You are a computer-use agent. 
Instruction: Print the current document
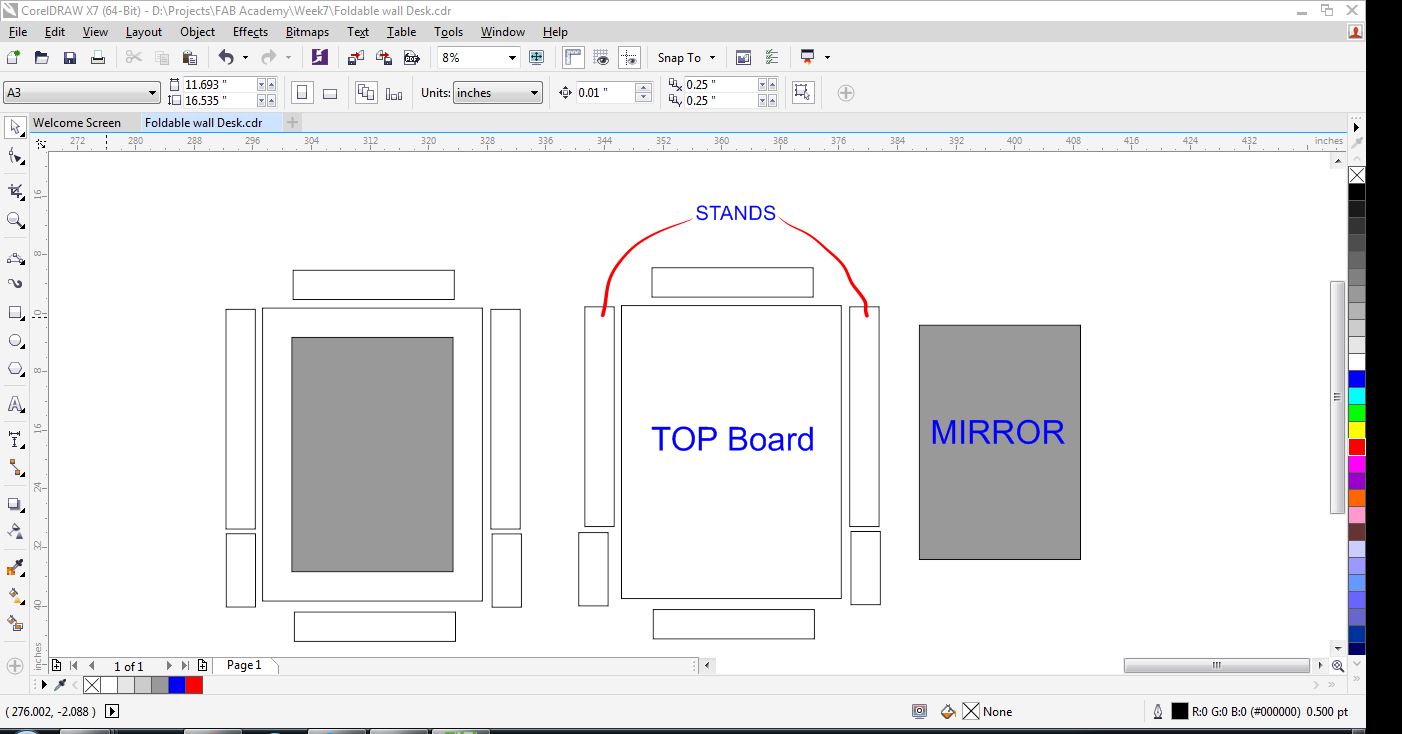(x=98, y=58)
